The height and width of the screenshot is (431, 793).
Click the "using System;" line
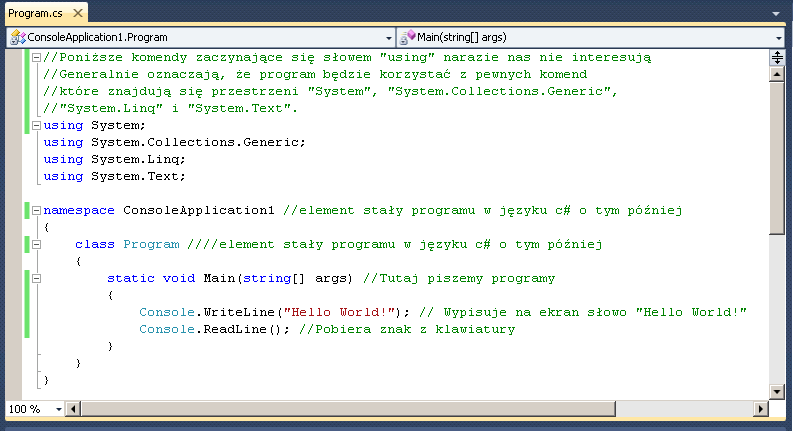(x=94, y=125)
